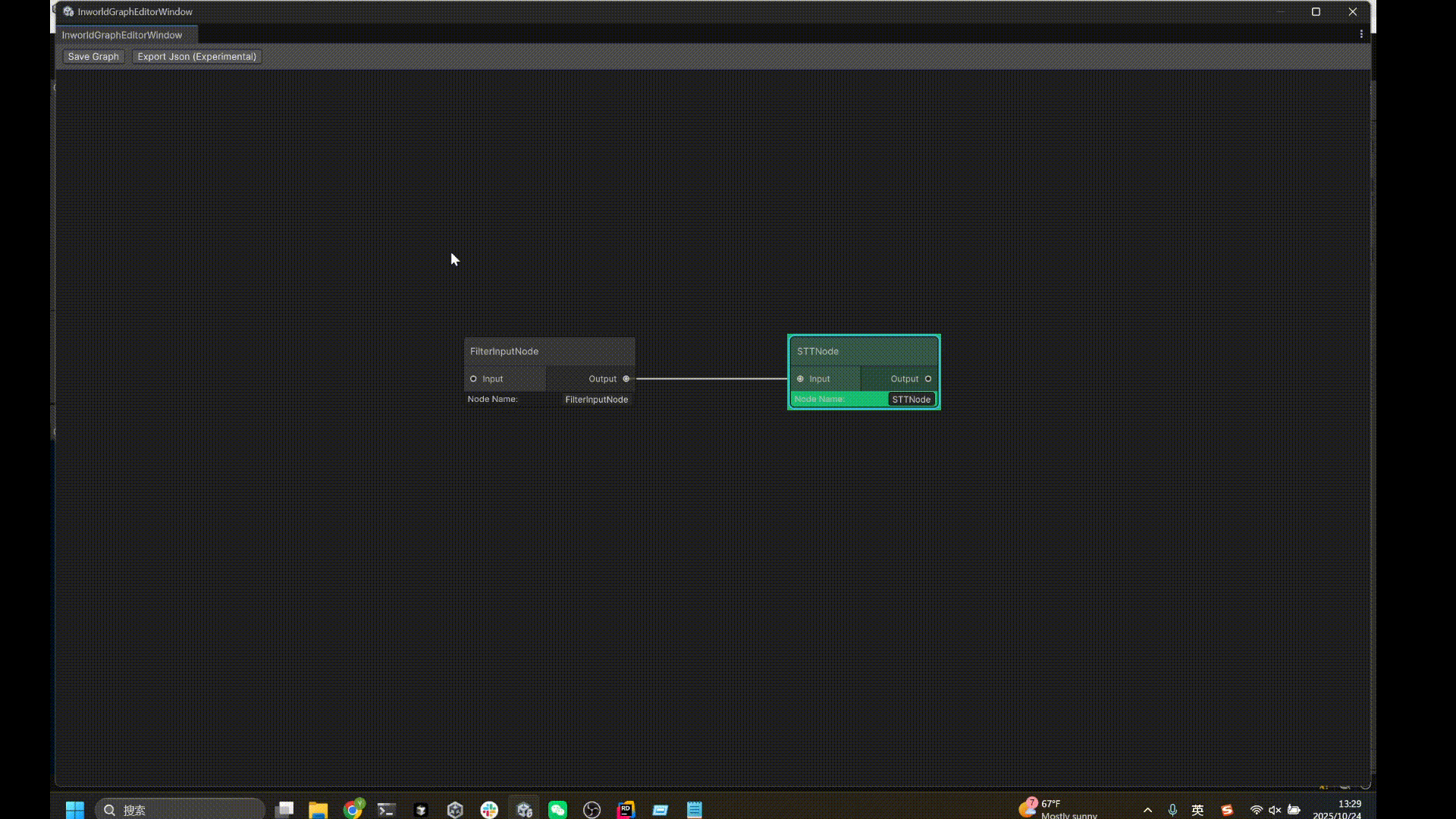
Task: Click Export Json (Experimental)
Action: click(196, 56)
